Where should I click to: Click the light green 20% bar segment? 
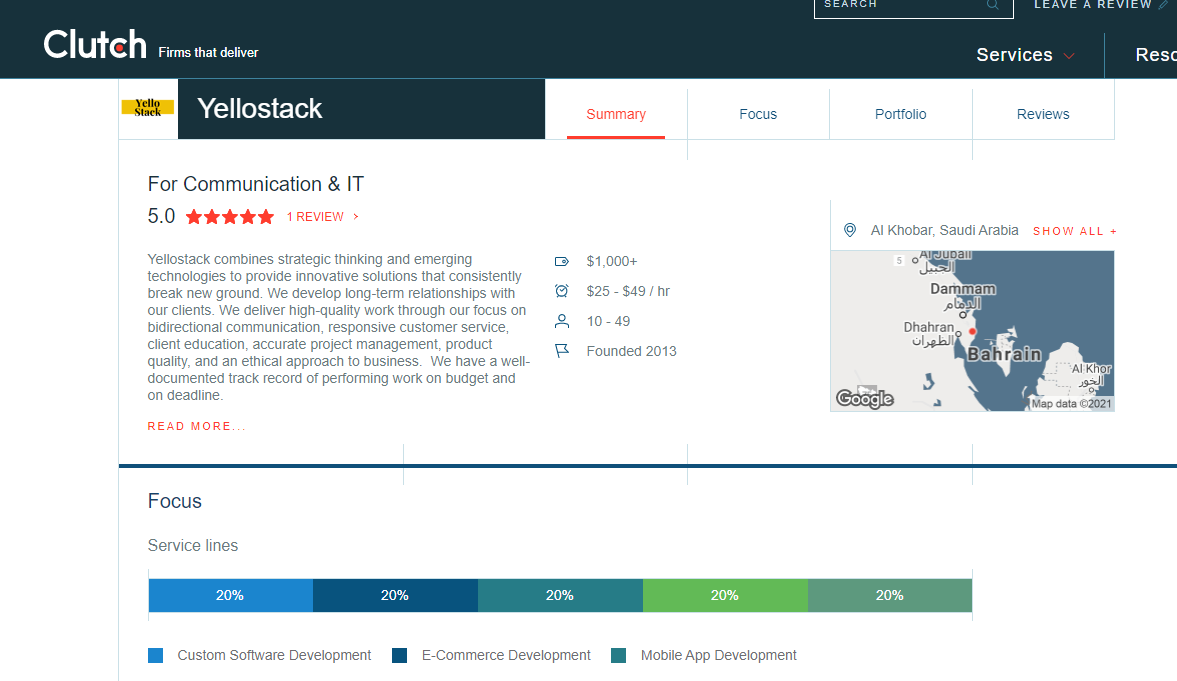point(725,595)
